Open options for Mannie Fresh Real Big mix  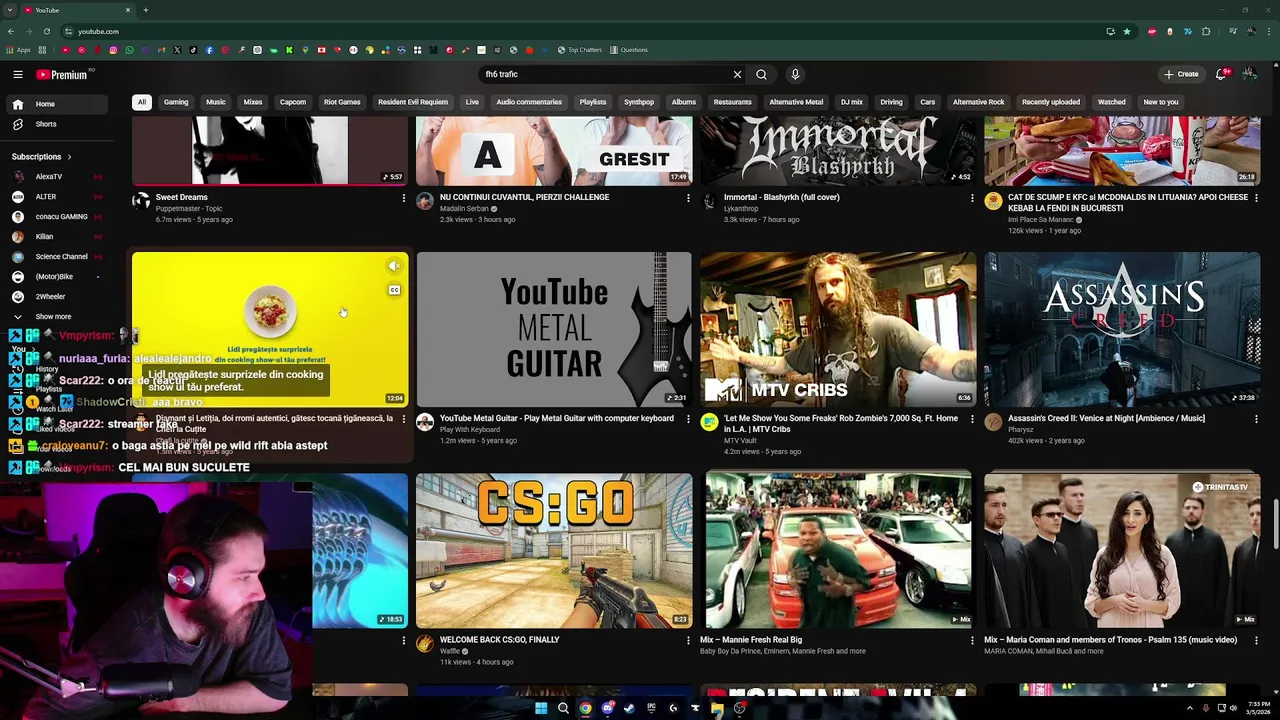pyautogui.click(x=971, y=640)
